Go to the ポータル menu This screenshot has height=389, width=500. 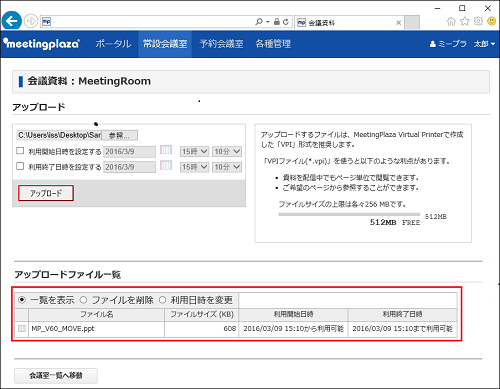[113, 44]
